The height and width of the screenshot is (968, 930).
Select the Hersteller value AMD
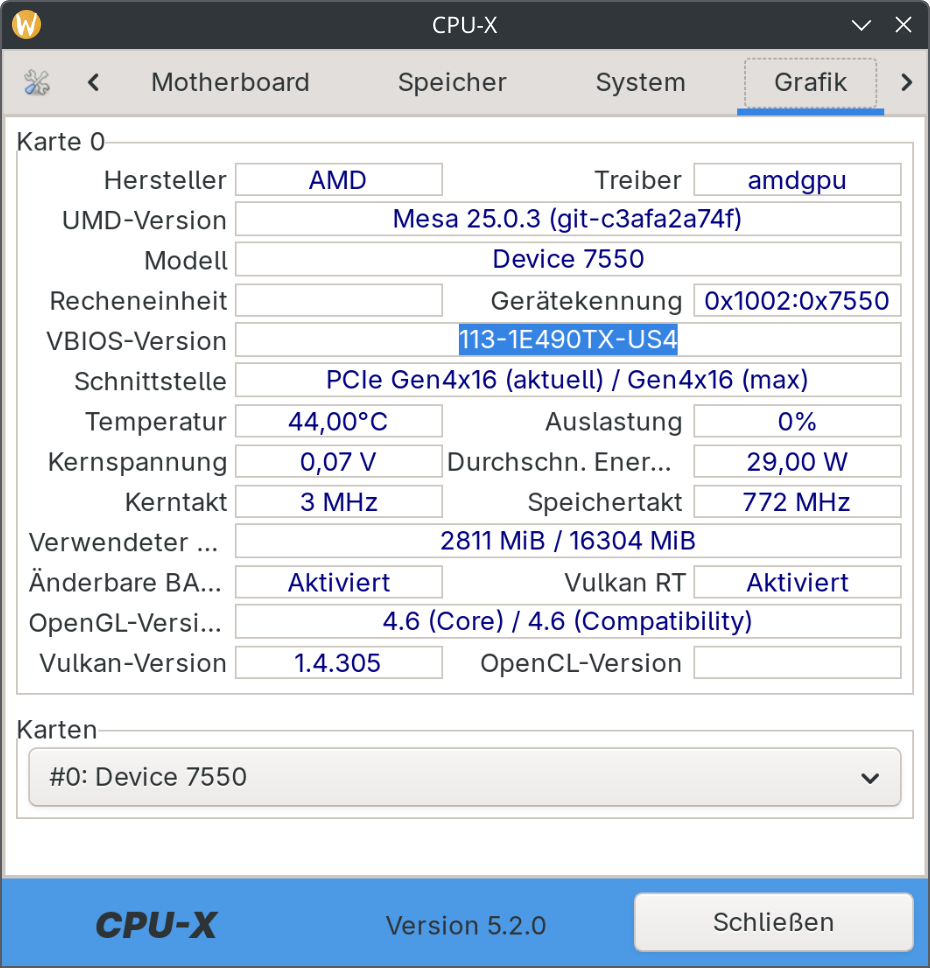(338, 180)
